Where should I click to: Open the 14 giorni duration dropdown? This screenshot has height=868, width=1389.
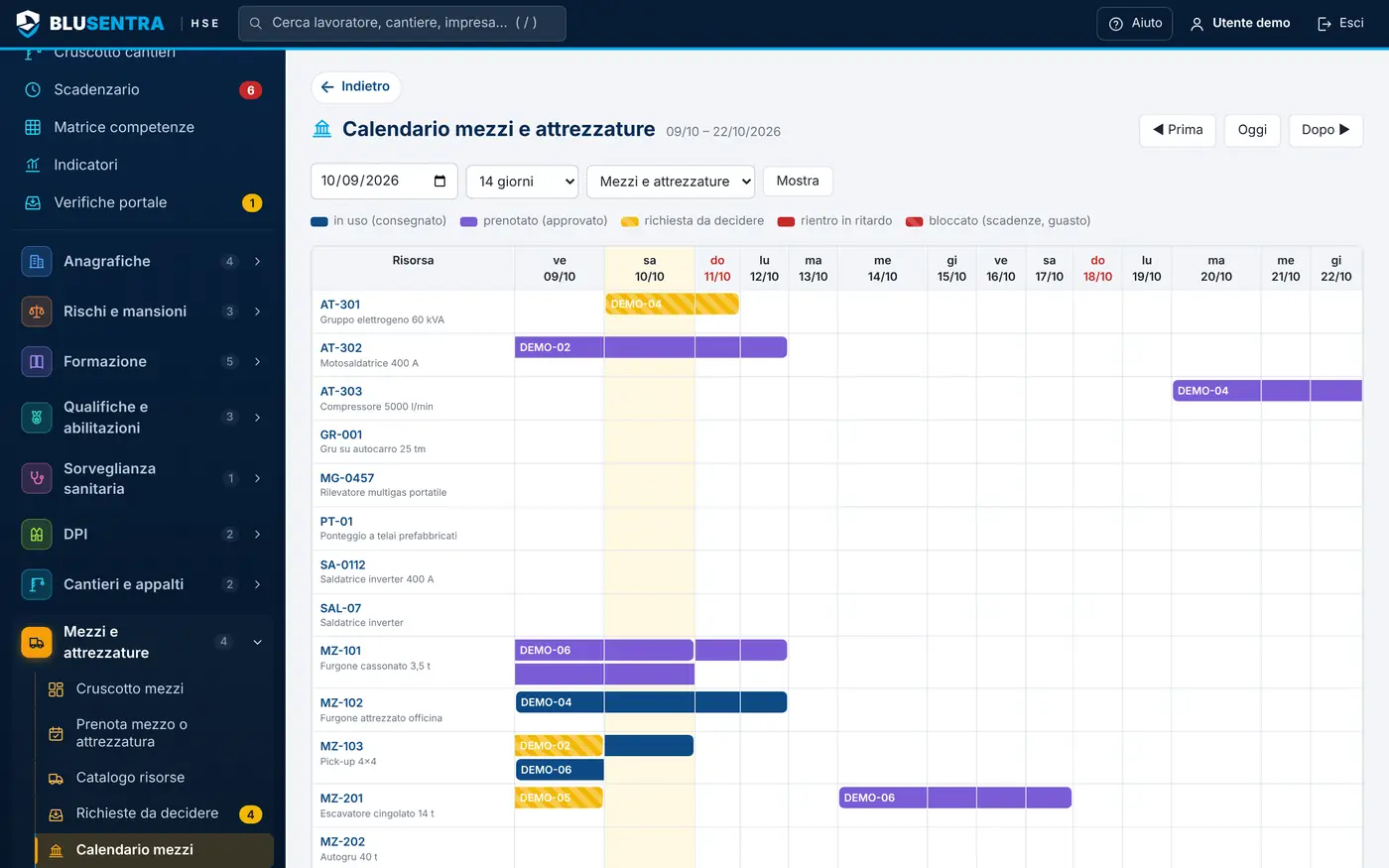click(x=523, y=182)
